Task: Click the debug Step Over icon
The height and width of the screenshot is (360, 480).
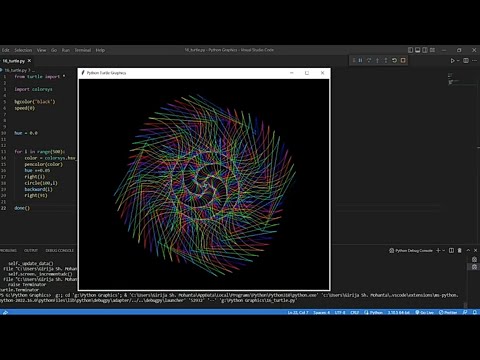Action: [369, 60]
